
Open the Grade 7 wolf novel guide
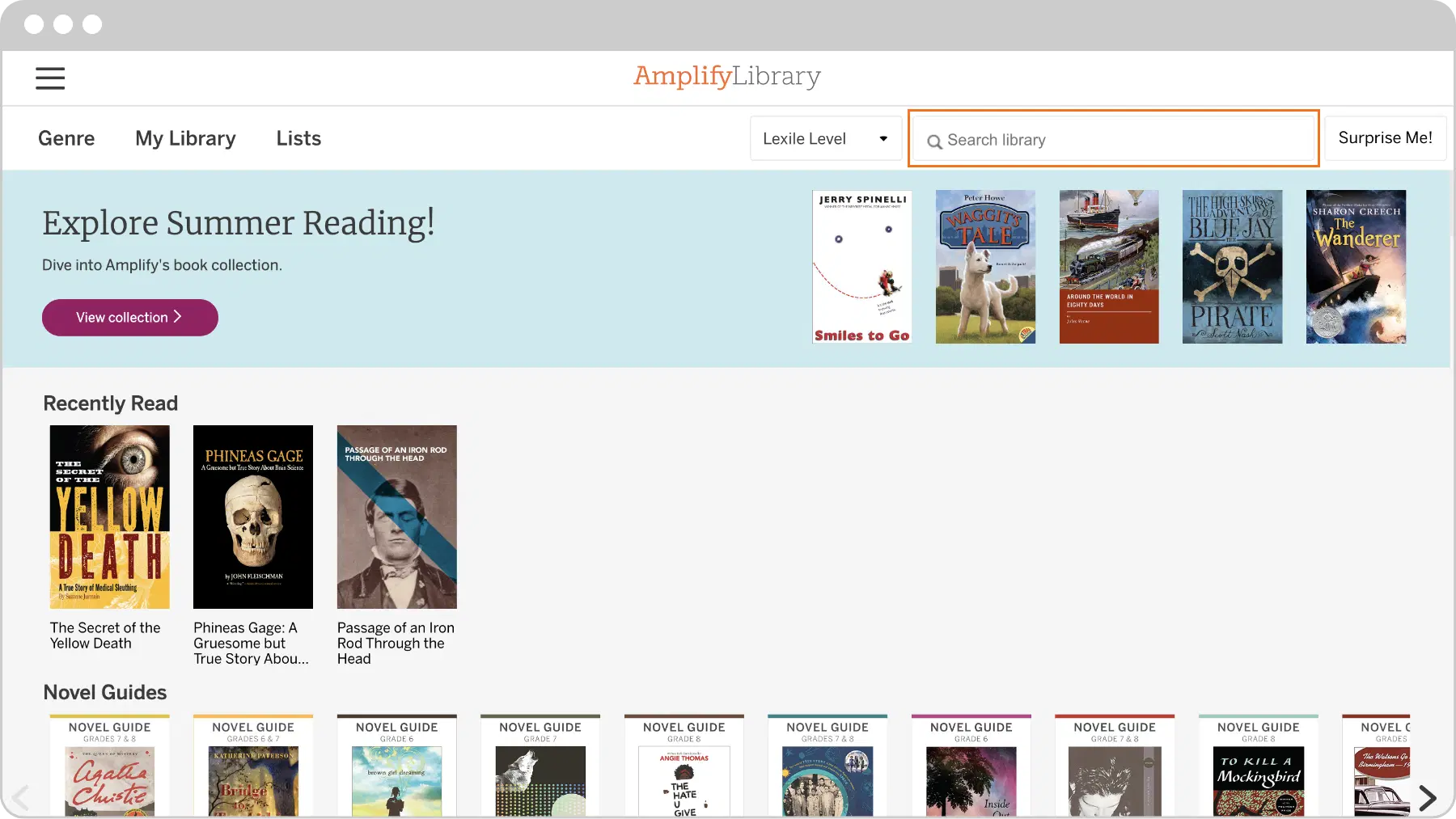click(x=540, y=766)
